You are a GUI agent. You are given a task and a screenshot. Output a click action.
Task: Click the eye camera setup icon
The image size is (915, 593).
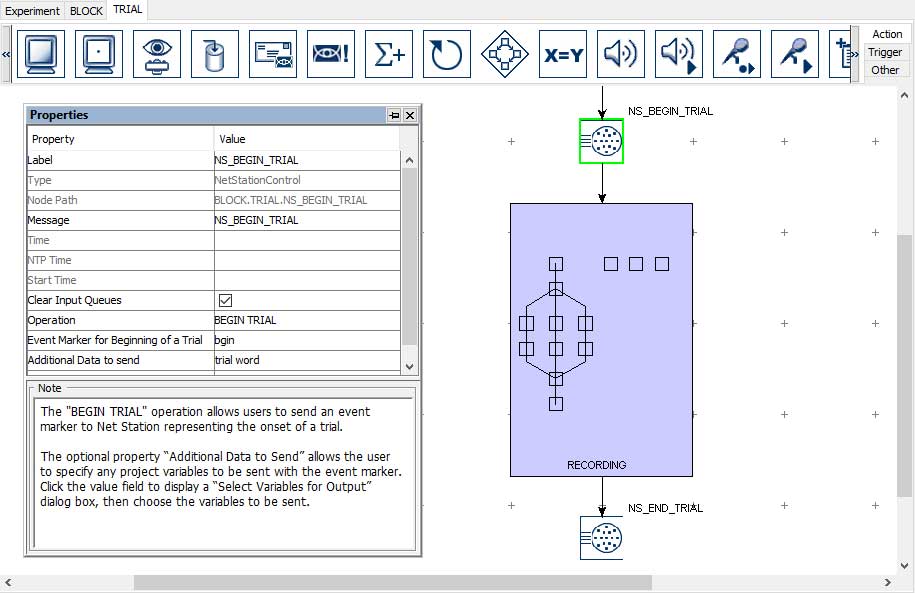(157, 54)
